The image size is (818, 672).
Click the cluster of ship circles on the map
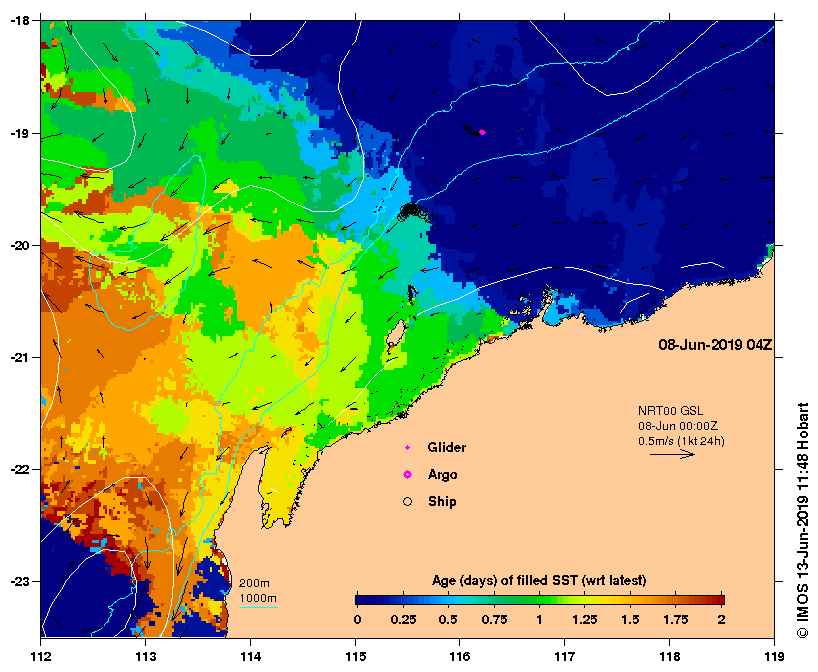click(415, 212)
